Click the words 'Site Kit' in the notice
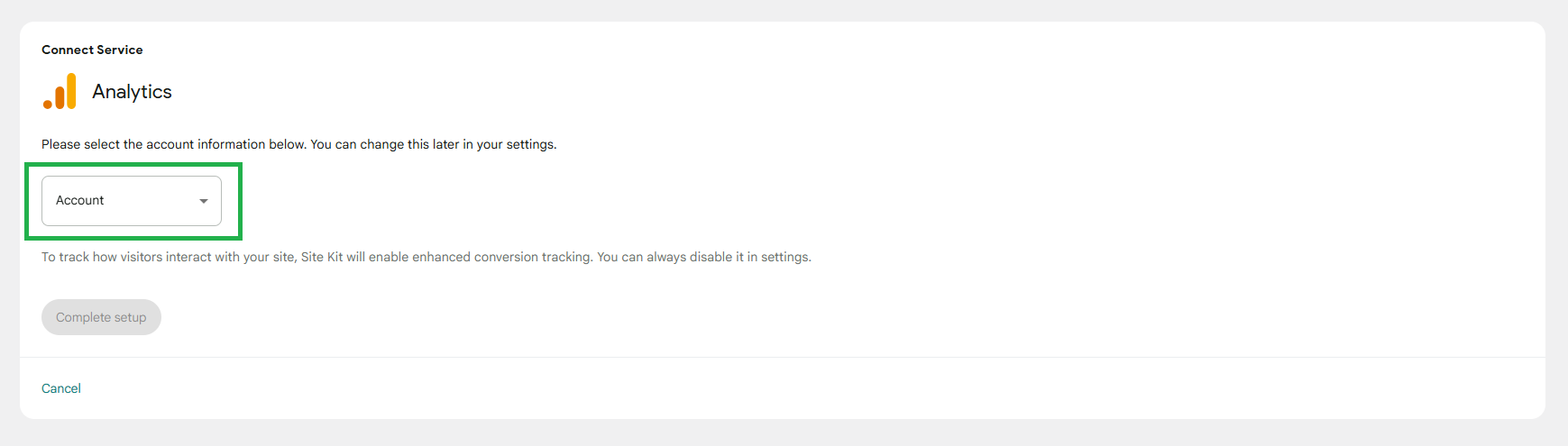 322,257
